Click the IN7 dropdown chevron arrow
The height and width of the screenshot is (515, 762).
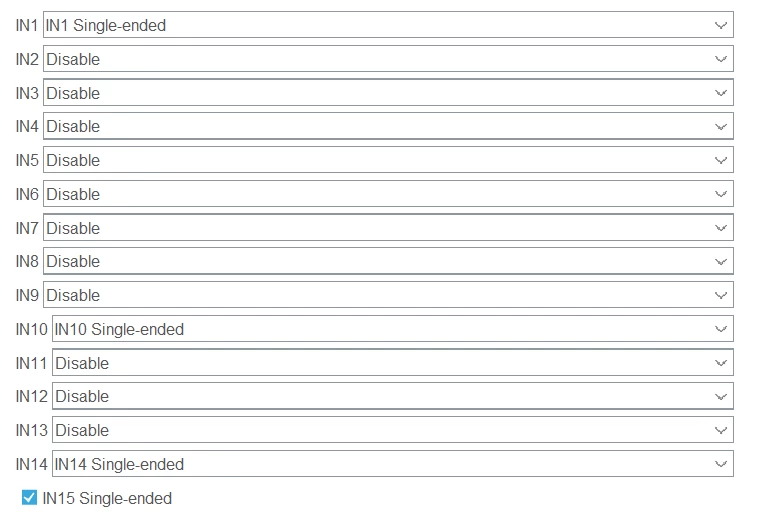pos(721,228)
